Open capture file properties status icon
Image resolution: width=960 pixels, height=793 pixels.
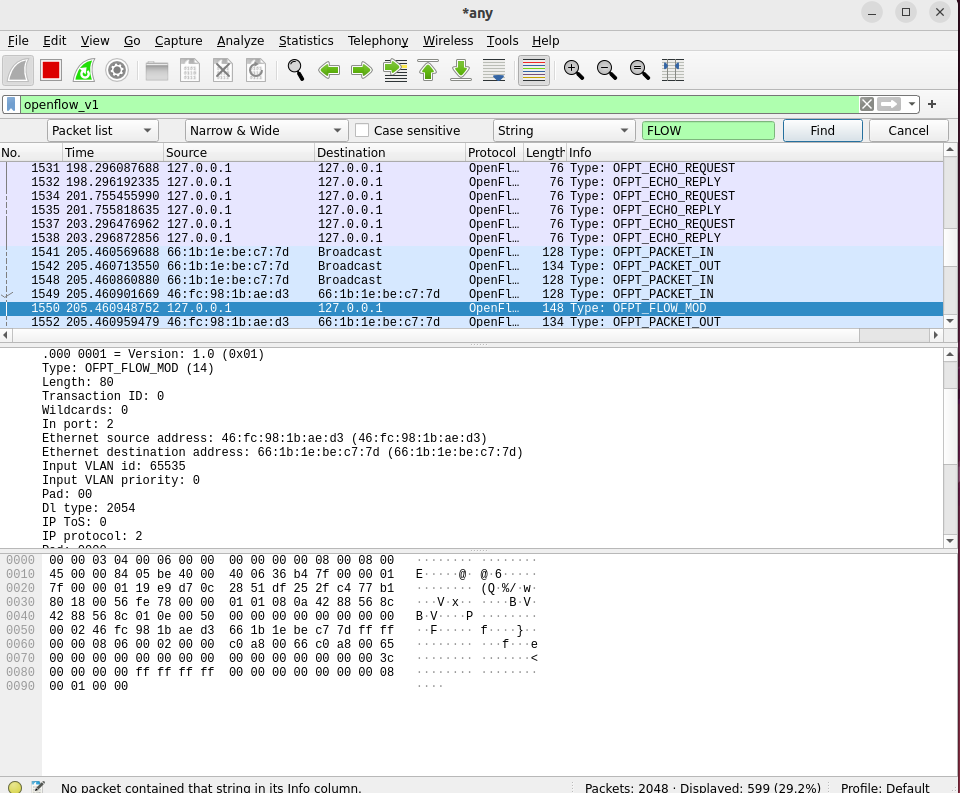(37, 787)
